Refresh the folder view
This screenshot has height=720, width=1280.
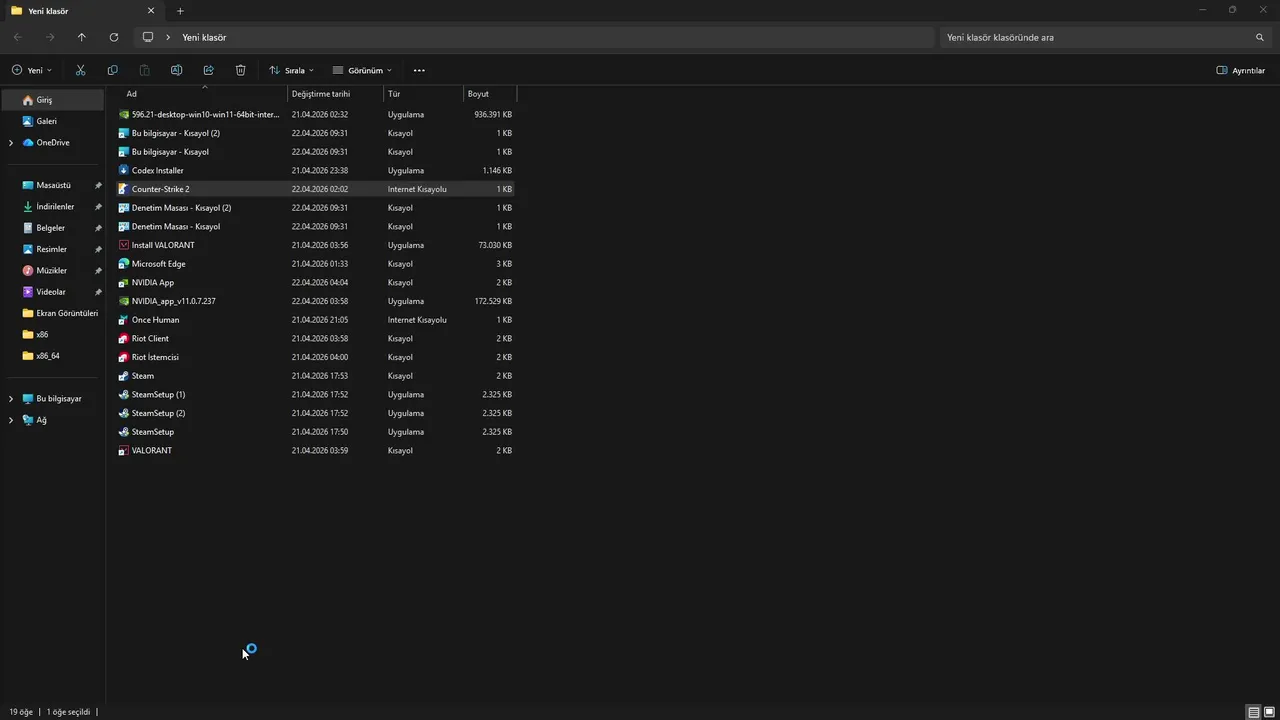pyautogui.click(x=114, y=37)
